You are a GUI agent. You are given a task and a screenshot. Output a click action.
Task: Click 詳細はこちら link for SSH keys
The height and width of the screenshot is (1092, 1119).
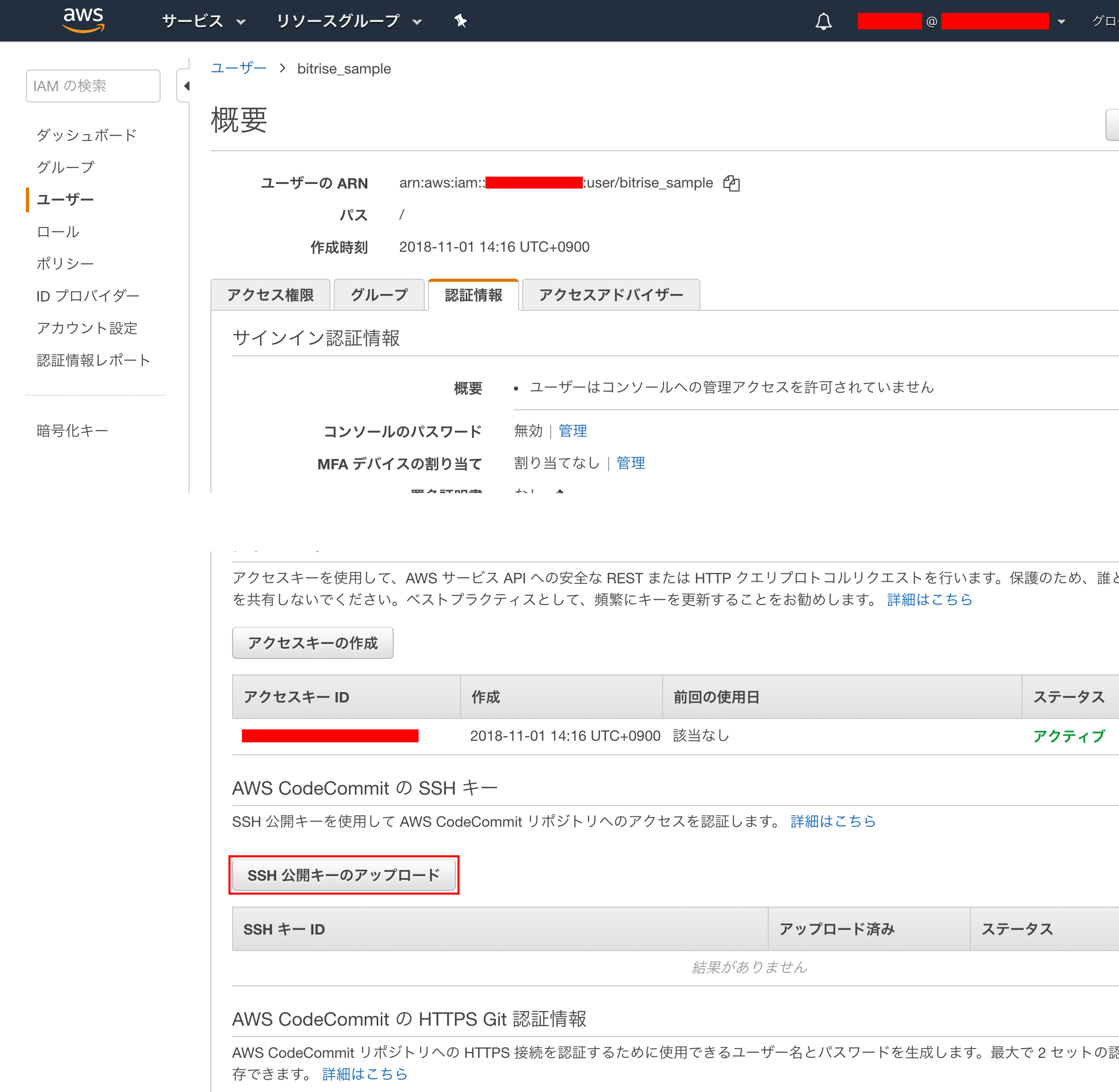(x=834, y=821)
